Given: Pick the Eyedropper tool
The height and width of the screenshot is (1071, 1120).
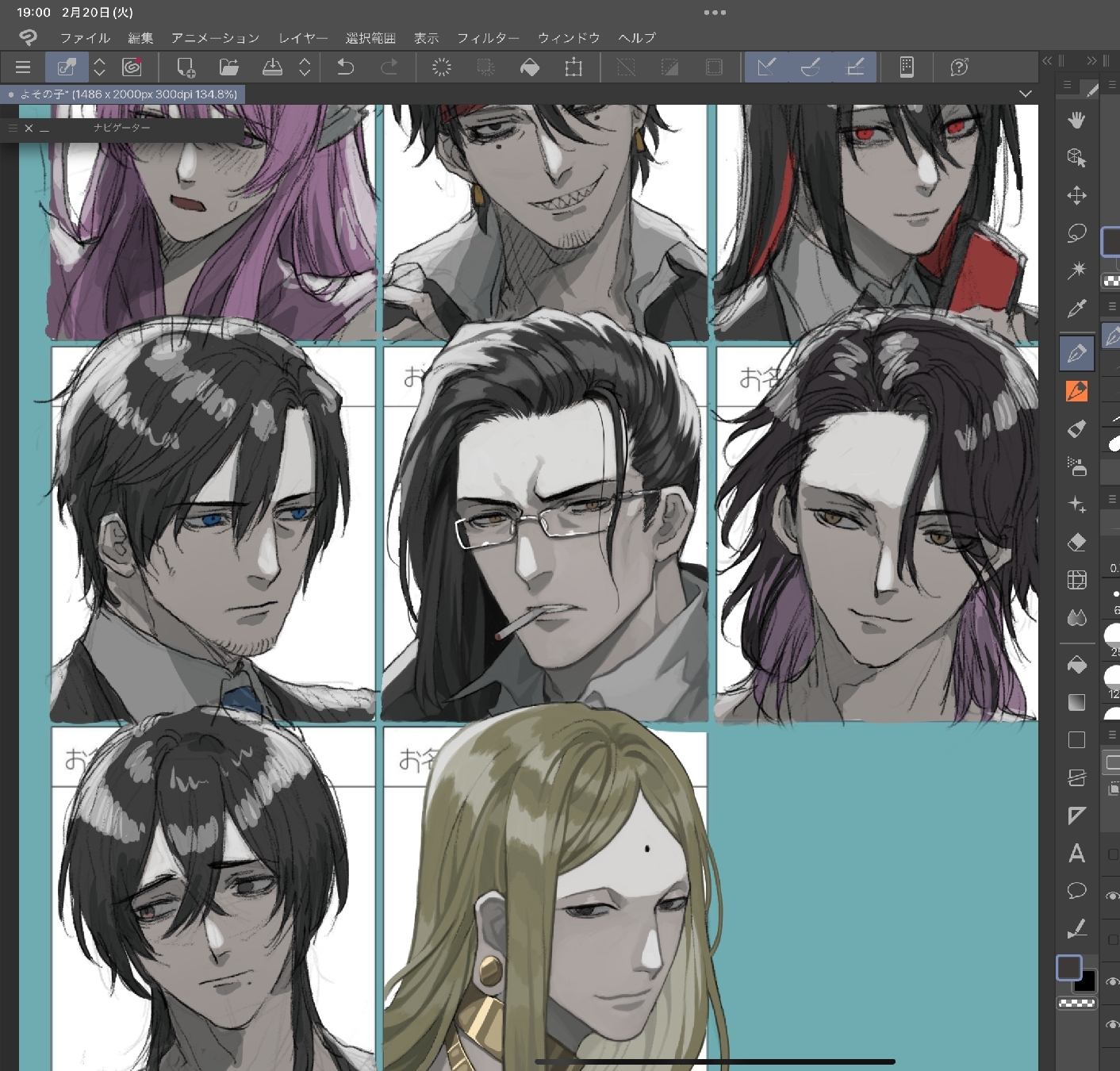Looking at the screenshot, I should coord(1076,309).
